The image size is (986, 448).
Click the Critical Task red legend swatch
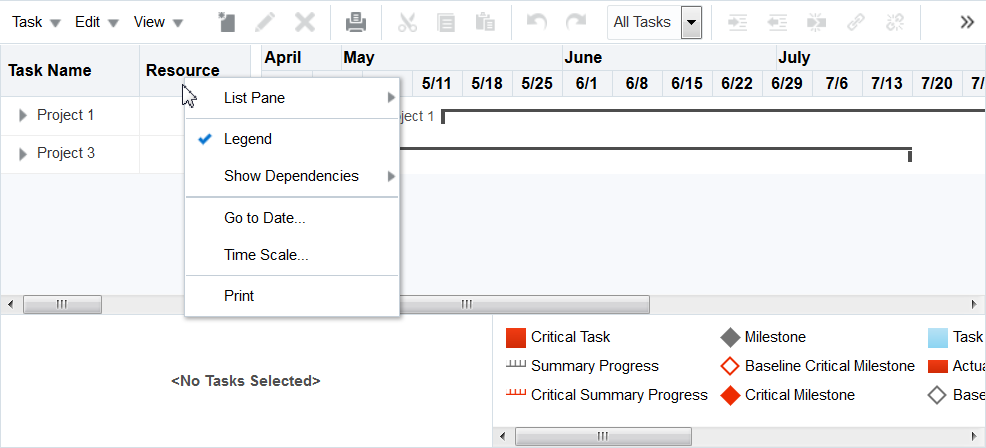516,338
